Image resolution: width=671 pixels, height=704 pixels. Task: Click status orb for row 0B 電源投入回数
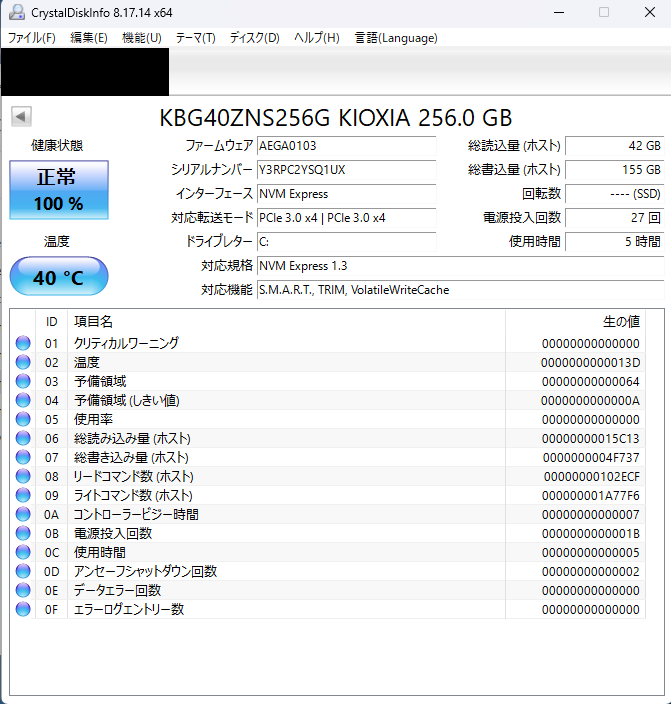click(x=23, y=533)
